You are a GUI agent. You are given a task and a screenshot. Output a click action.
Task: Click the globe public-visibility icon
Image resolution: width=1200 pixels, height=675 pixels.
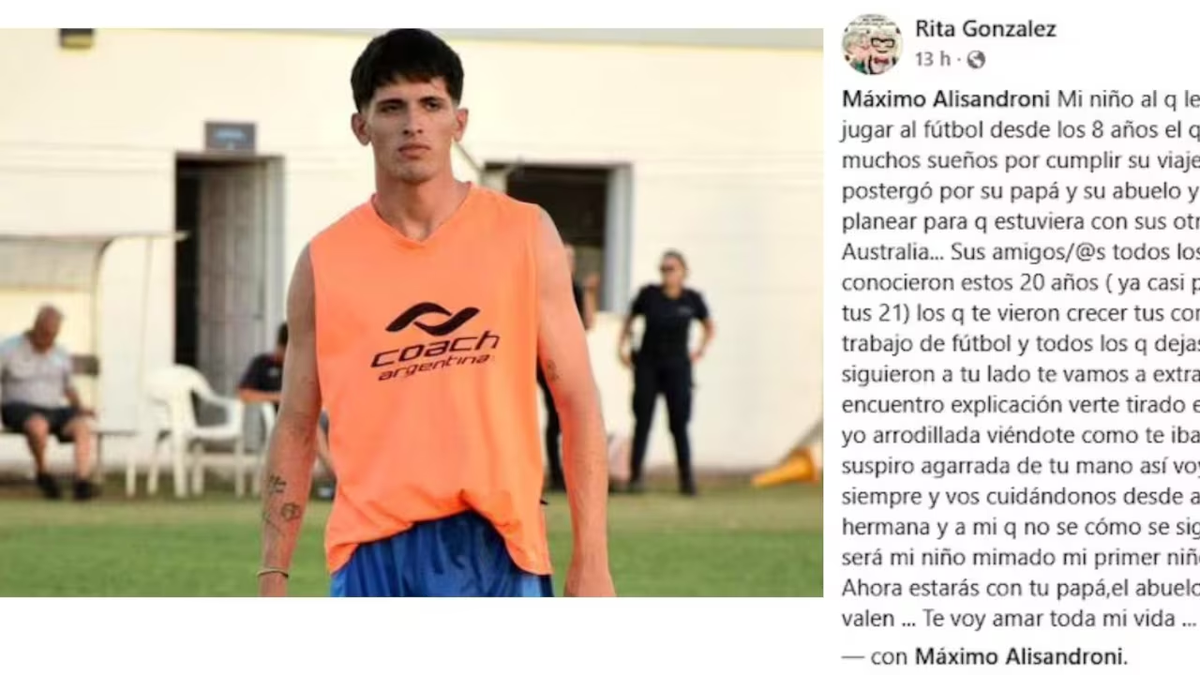(976, 60)
